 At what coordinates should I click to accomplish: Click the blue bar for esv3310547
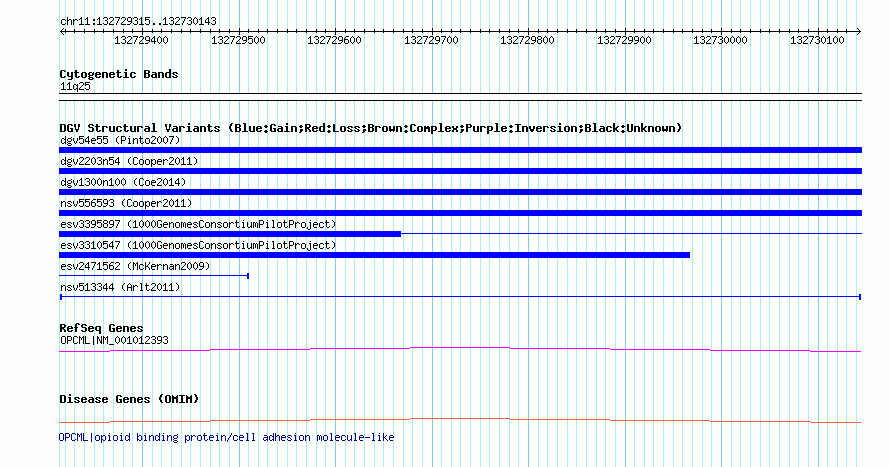375,255
